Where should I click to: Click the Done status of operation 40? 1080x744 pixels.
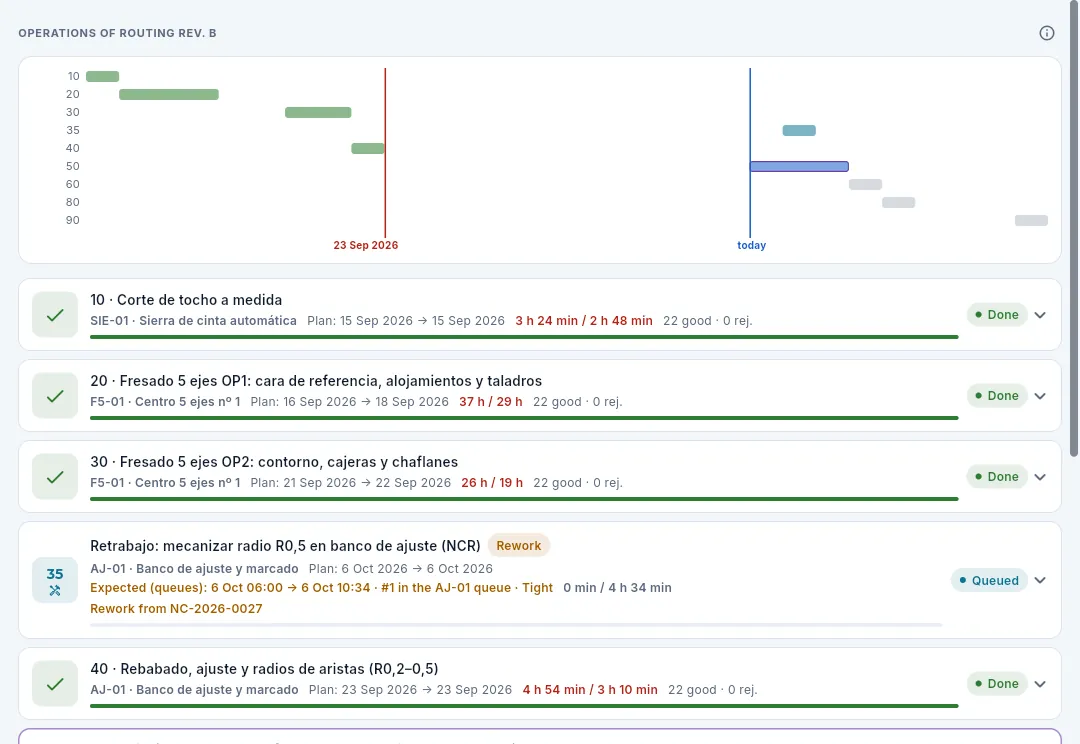click(997, 684)
